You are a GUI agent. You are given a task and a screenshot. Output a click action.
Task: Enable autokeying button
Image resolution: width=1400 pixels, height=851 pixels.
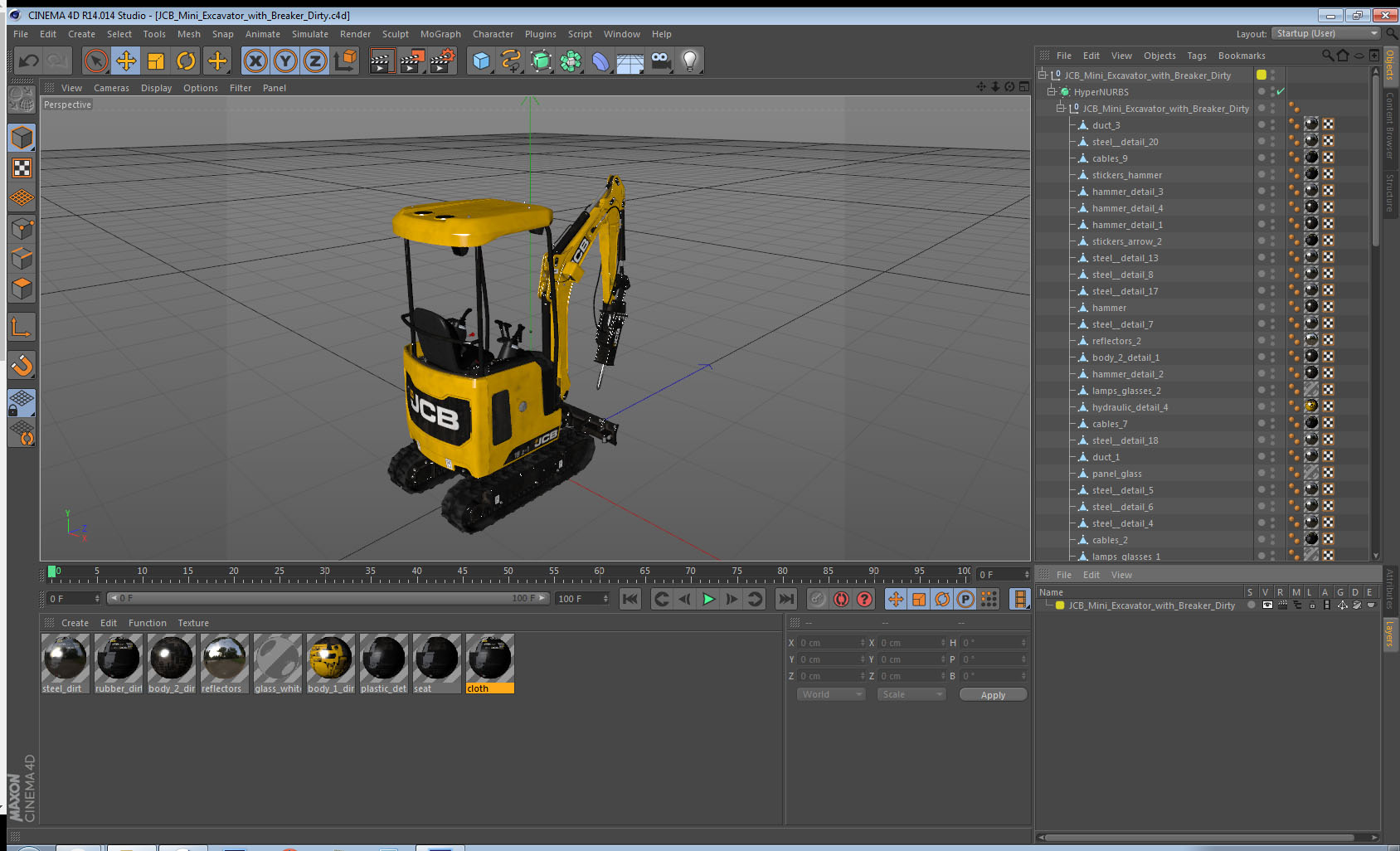[841, 599]
